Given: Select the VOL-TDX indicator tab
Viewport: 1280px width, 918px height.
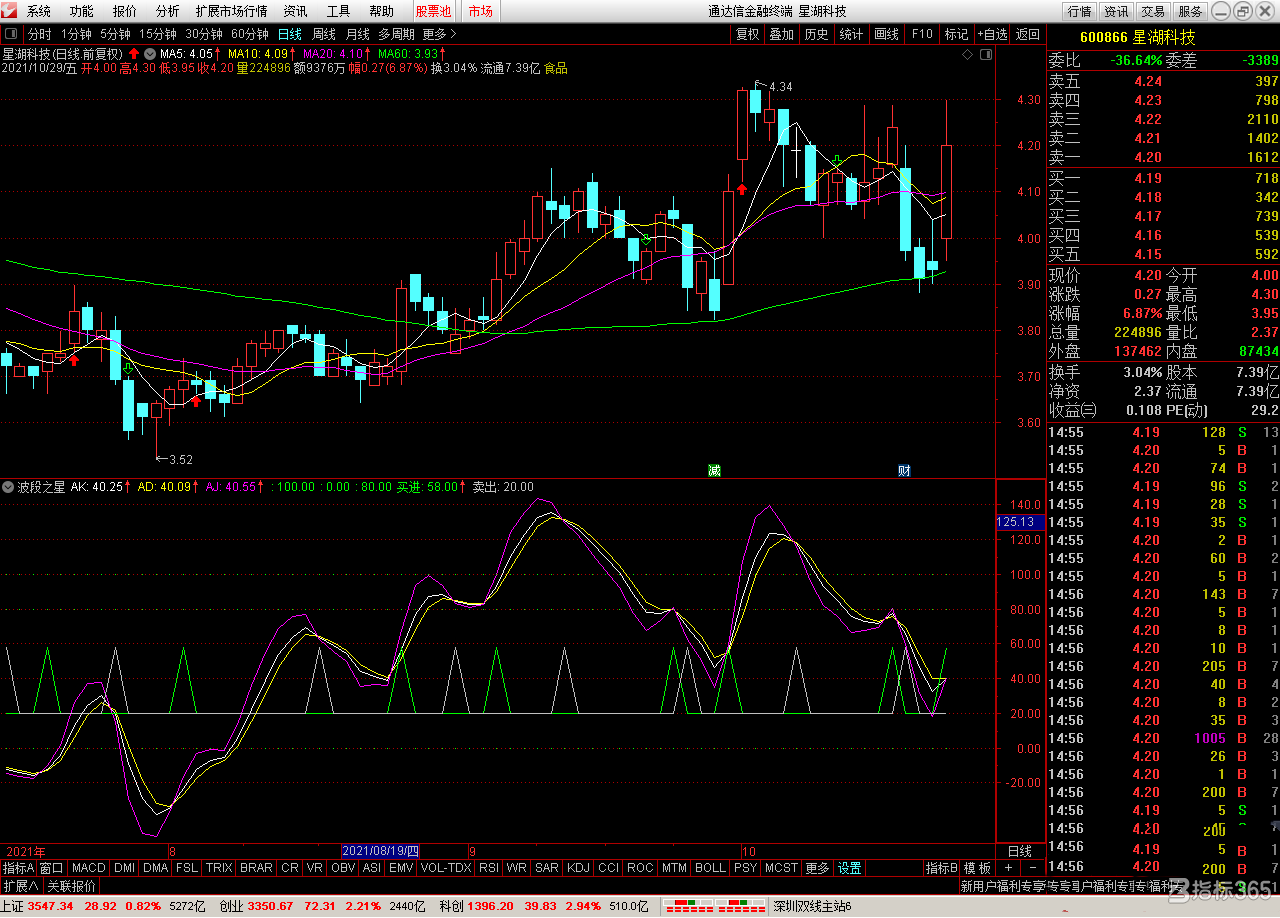Looking at the screenshot, I should tap(445, 868).
